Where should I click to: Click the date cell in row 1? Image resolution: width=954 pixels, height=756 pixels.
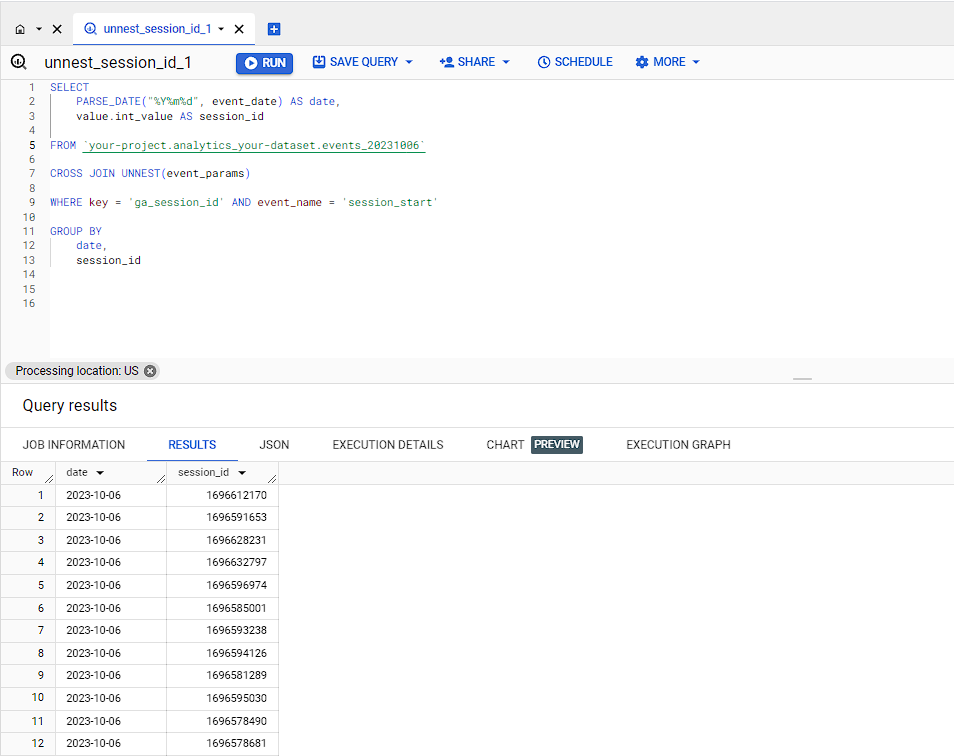click(111, 495)
